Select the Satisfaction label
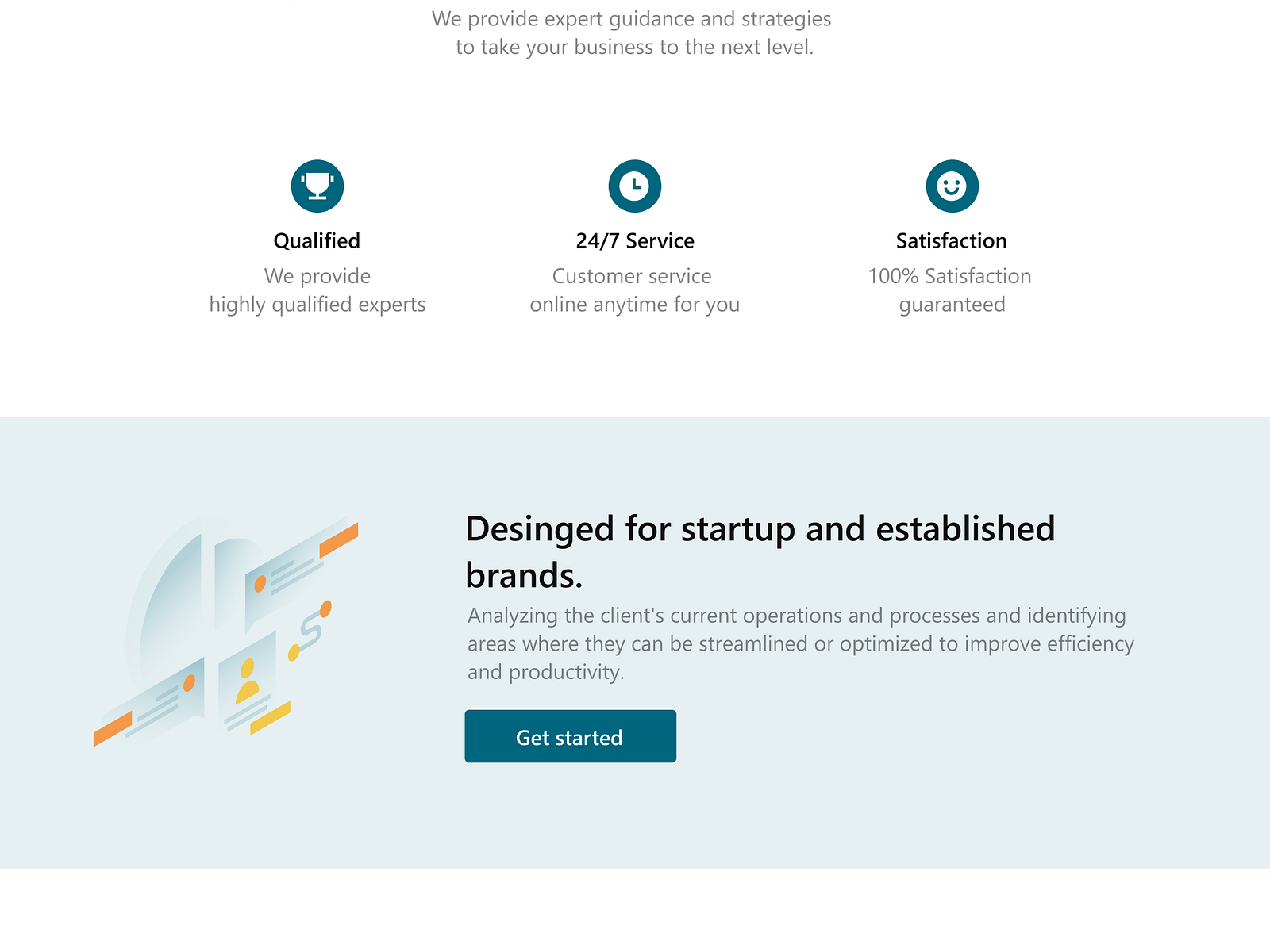 pyautogui.click(x=952, y=240)
